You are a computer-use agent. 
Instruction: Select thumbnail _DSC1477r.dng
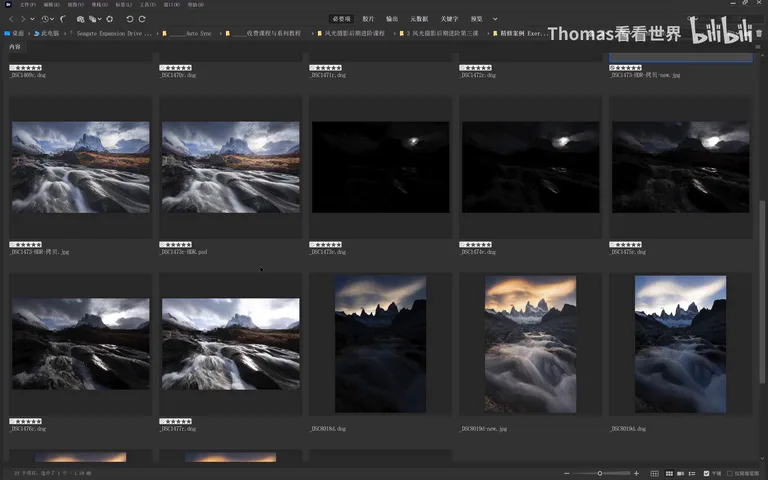pyautogui.click(x=231, y=344)
